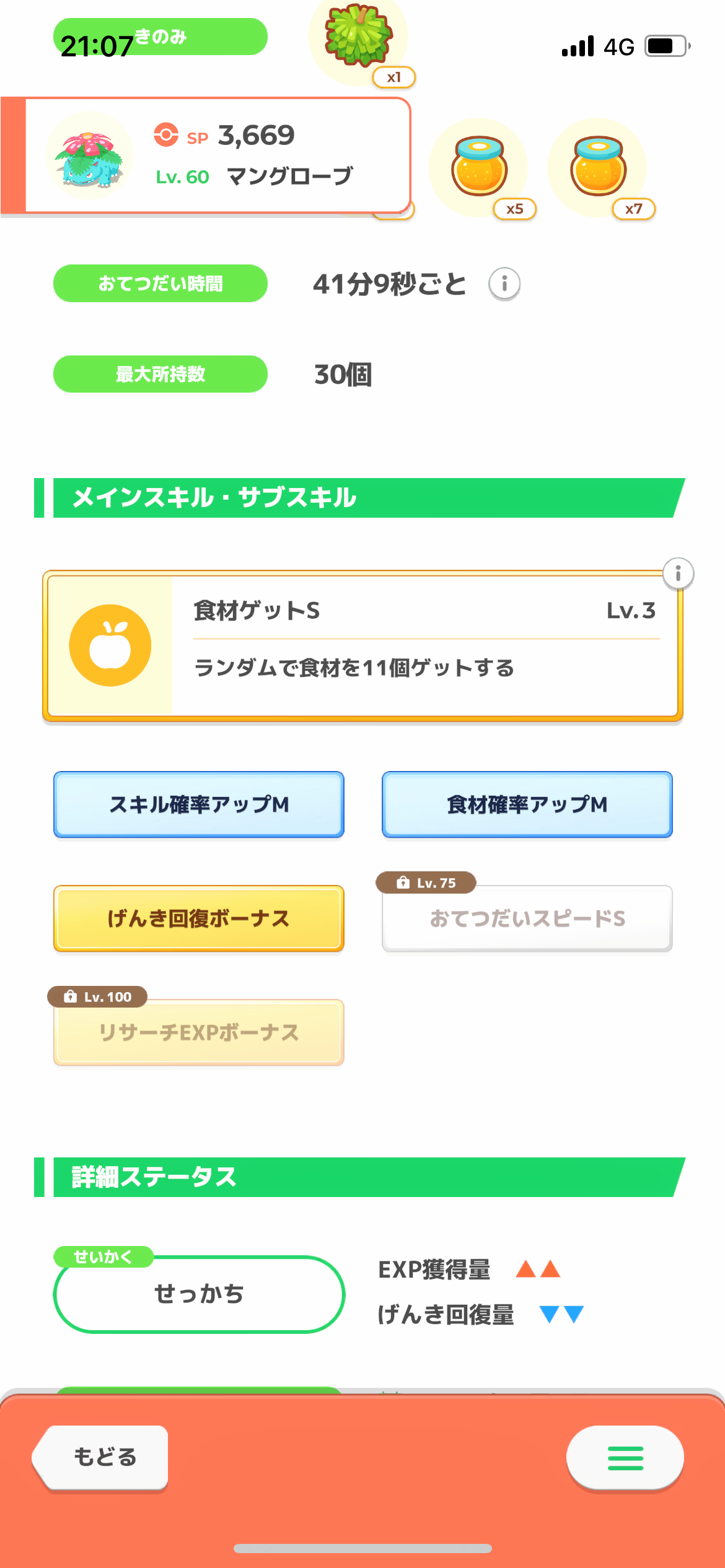This screenshot has height=1568, width=725.
Task: Tap the honey jar x5 ingredient
Action: pos(479,166)
